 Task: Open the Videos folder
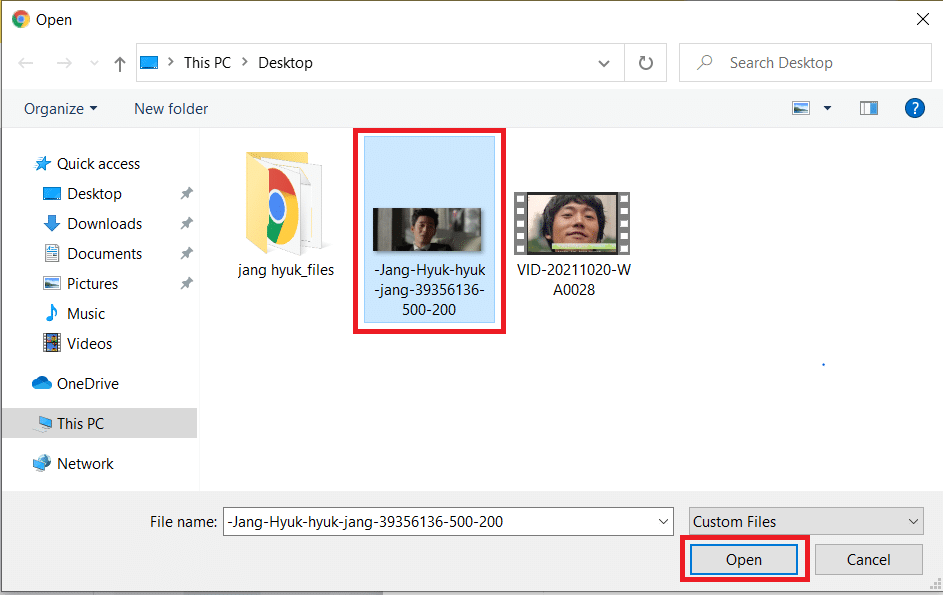[x=83, y=343]
